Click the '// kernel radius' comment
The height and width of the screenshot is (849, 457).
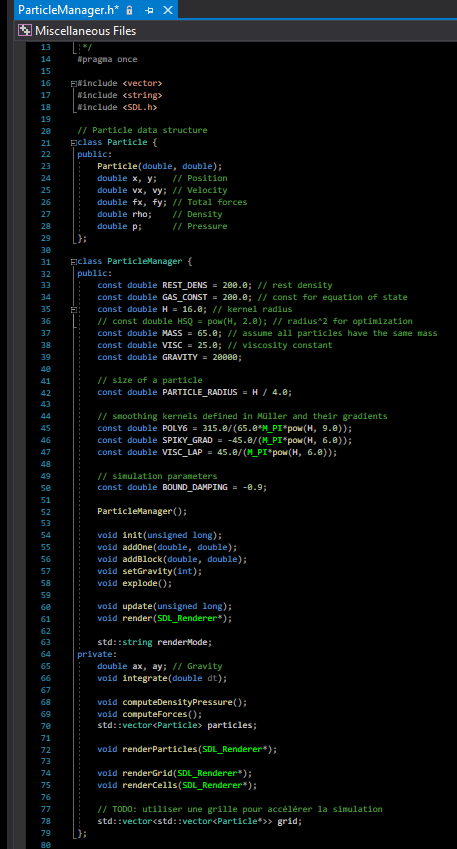tap(252, 309)
